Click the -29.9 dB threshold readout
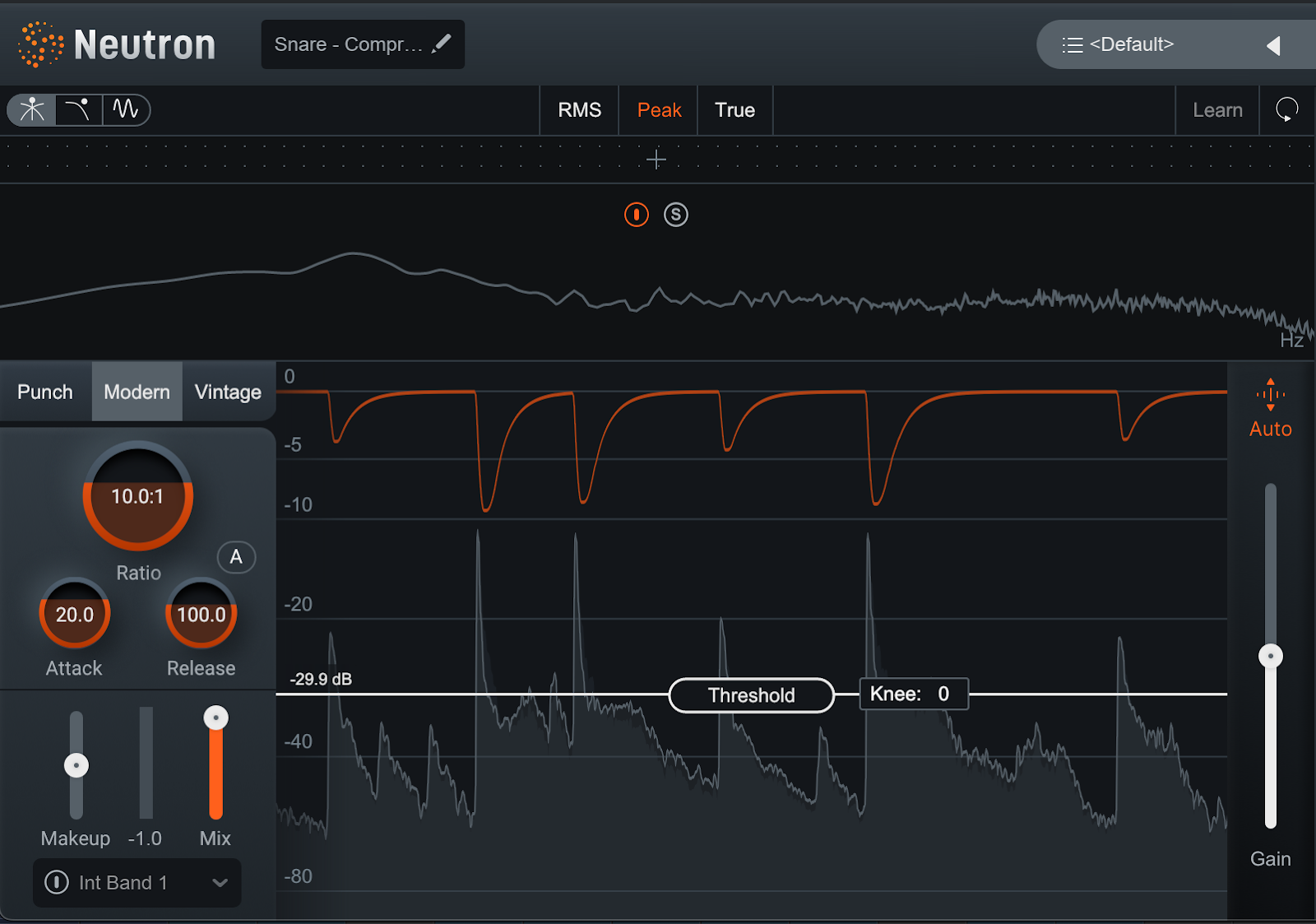Viewport: 1316px width, 924px height. click(x=321, y=679)
